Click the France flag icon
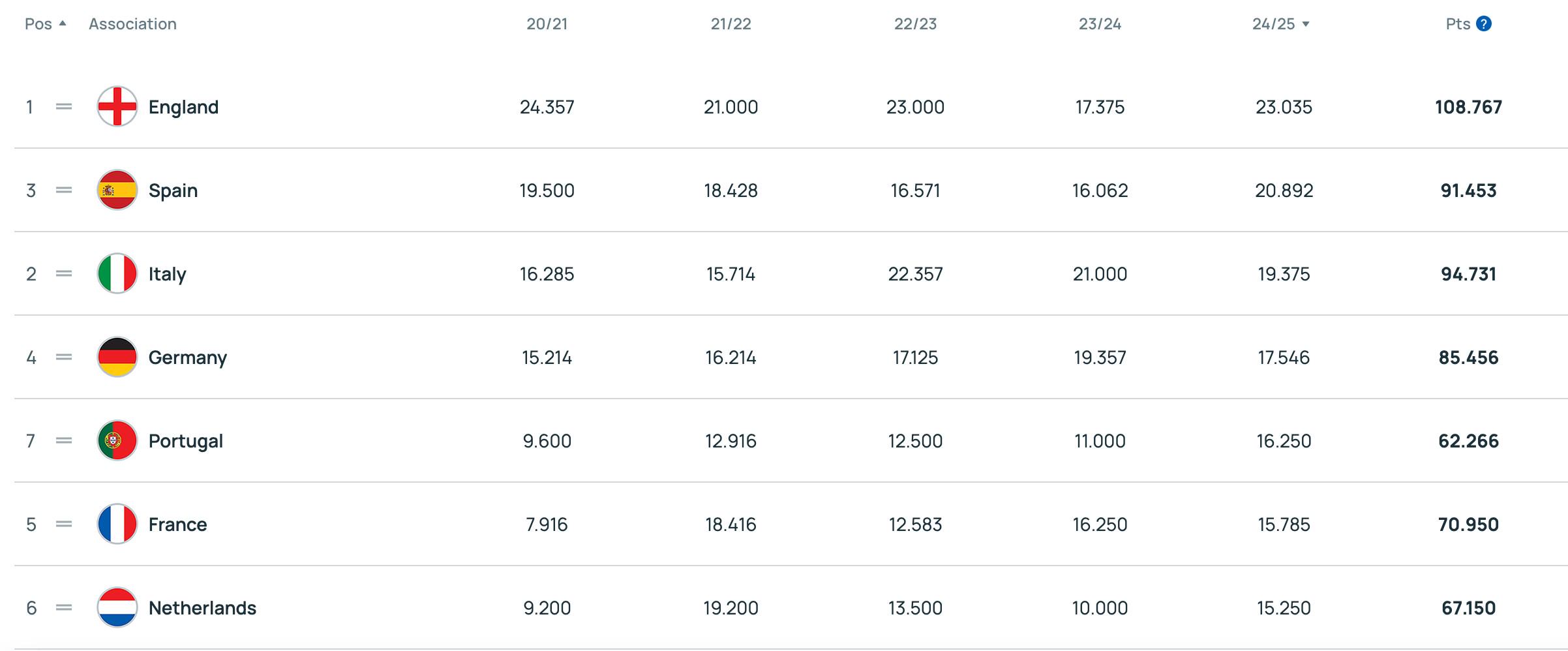 (x=117, y=524)
